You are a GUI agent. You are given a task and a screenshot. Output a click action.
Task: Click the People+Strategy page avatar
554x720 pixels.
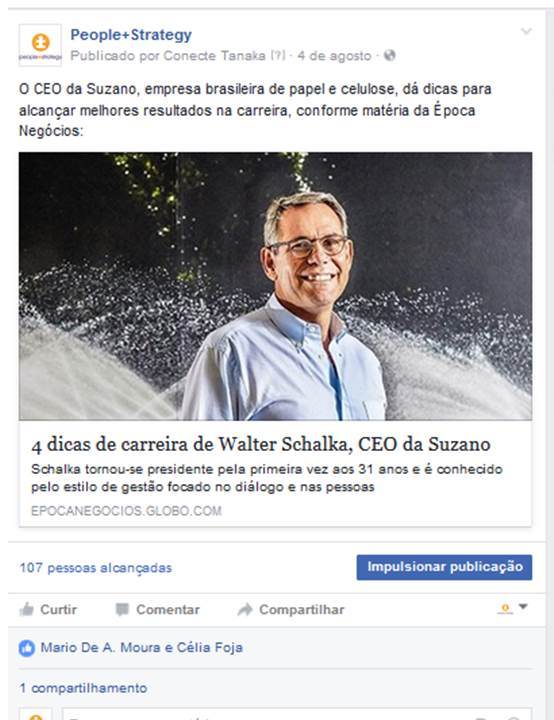pyautogui.click(x=40, y=45)
